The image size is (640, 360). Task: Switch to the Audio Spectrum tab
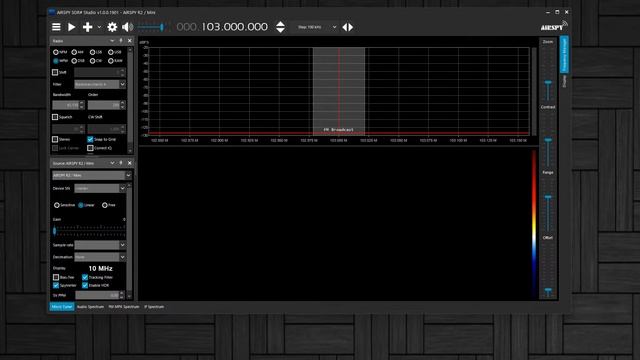90,307
